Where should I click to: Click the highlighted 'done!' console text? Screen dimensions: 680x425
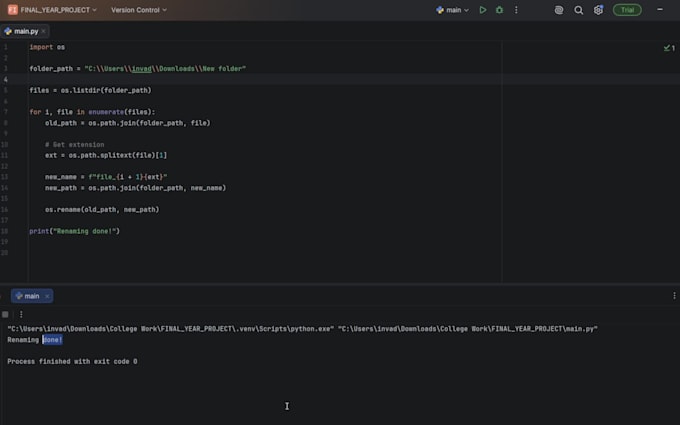[x=52, y=340]
